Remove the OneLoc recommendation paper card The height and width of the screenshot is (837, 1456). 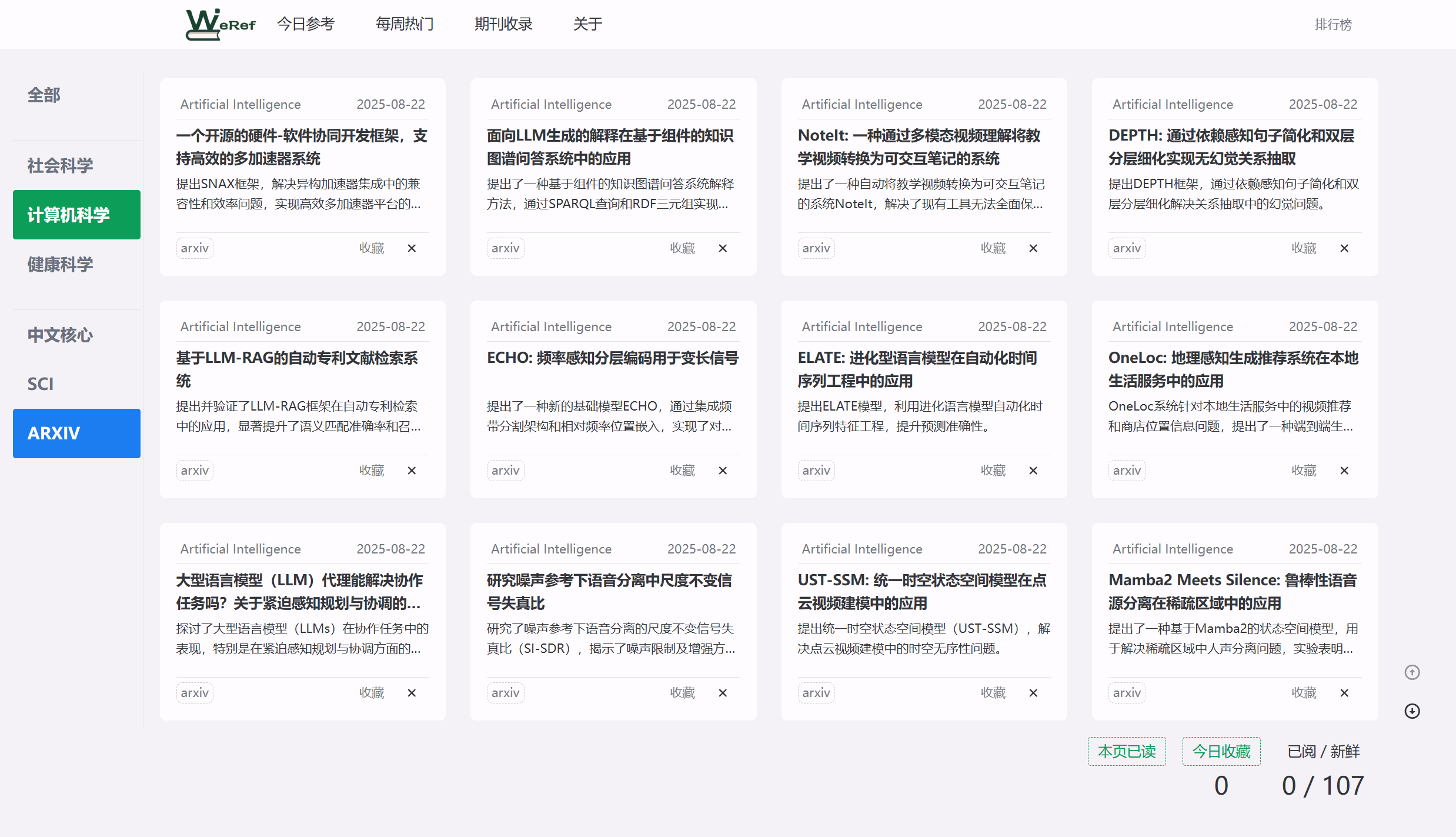[1344, 471]
